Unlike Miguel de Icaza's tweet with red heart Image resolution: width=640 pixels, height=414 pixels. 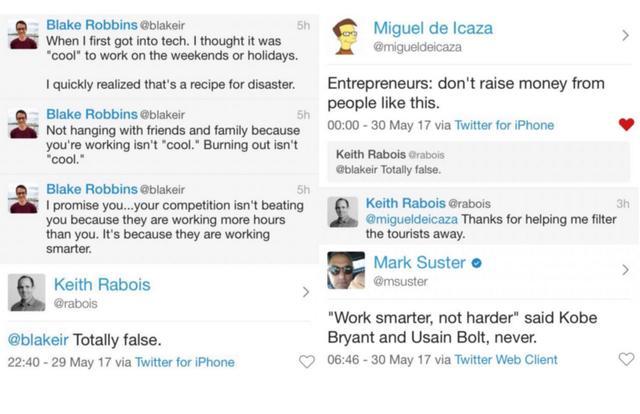coord(626,125)
